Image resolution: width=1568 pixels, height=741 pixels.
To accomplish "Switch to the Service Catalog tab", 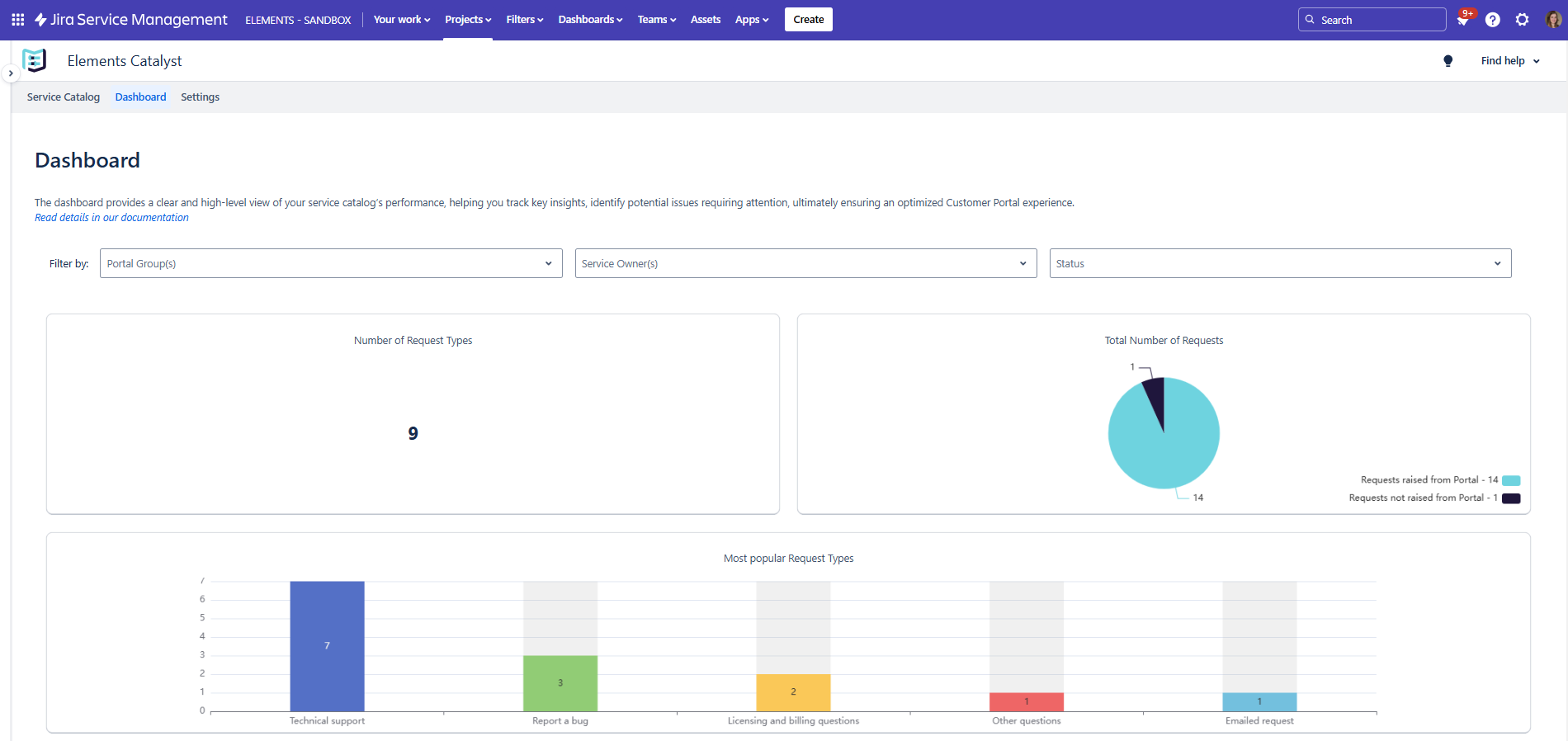I will pos(64,97).
